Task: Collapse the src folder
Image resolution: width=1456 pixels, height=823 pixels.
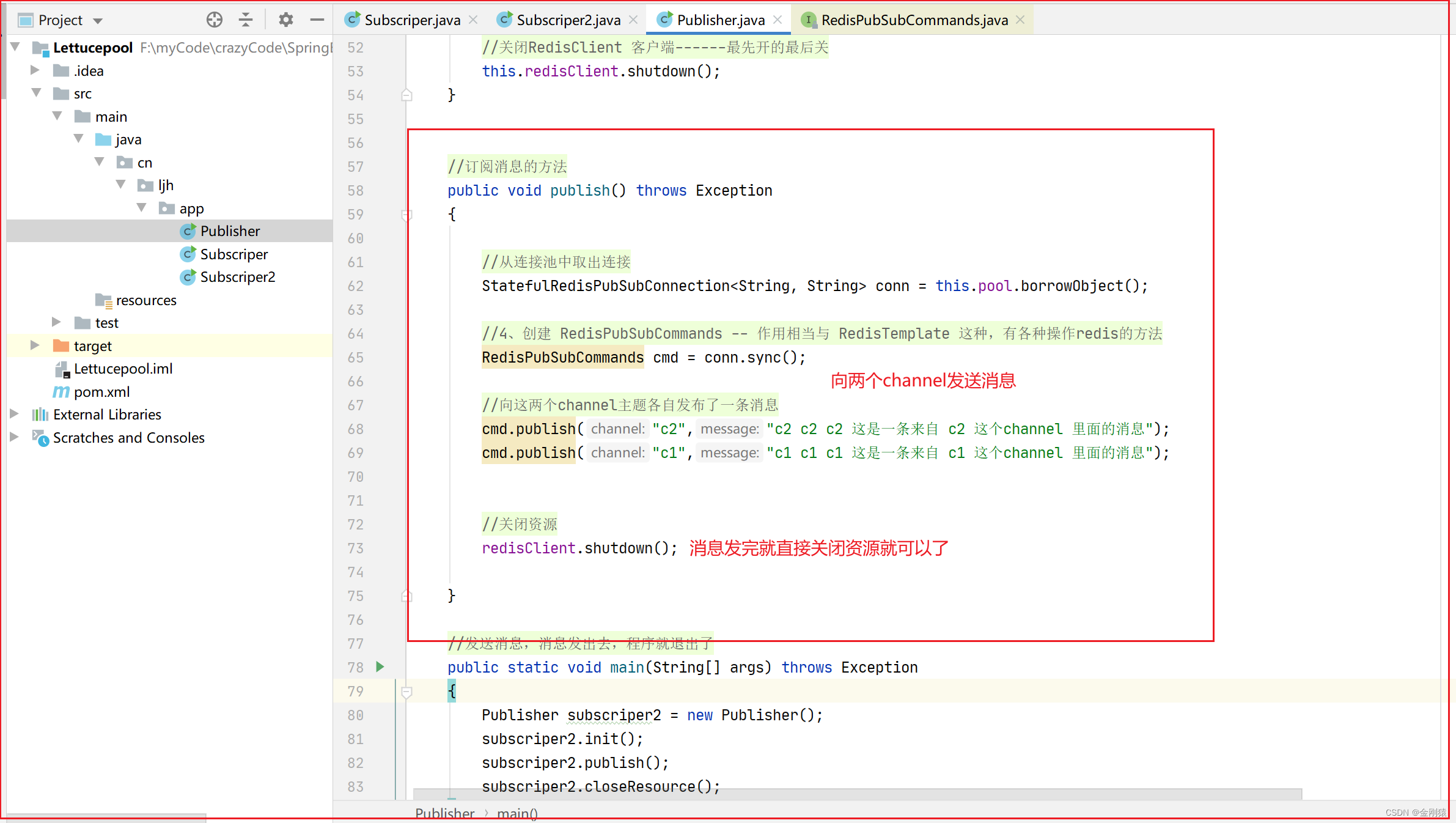Action: (37, 93)
